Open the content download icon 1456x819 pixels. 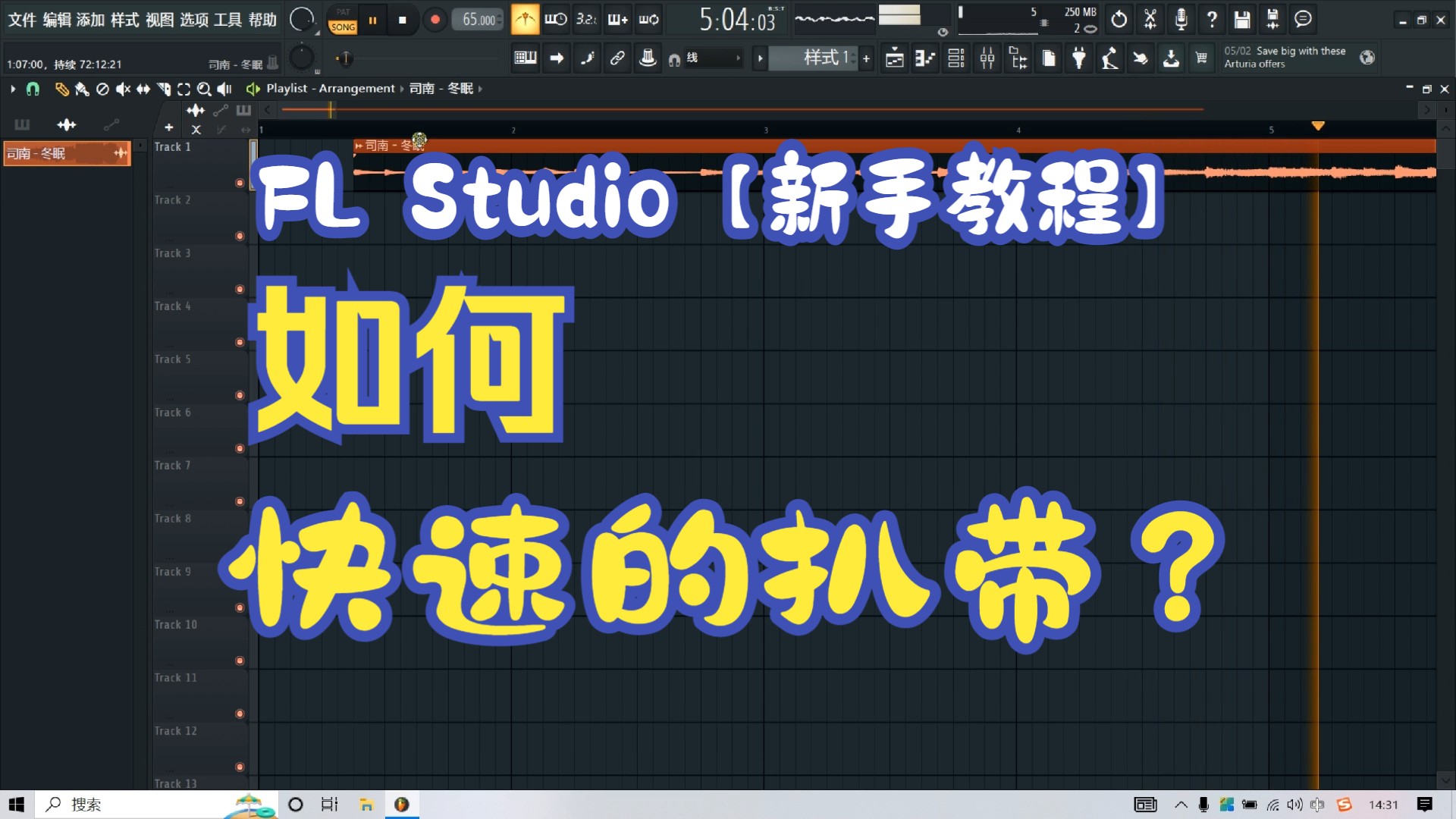point(1171,58)
